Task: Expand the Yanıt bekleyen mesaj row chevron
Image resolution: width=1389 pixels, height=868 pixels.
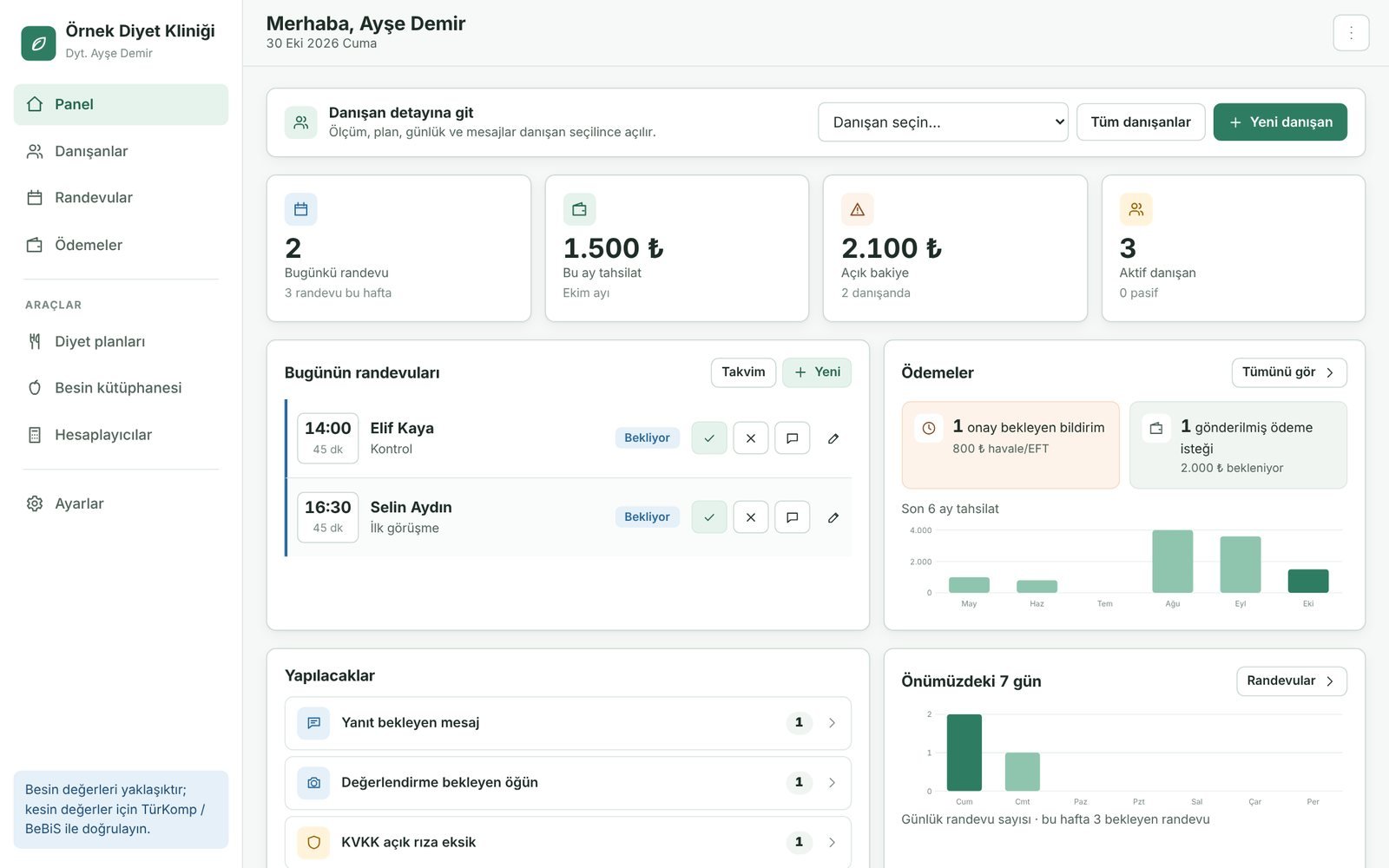Action: pyautogui.click(x=832, y=723)
